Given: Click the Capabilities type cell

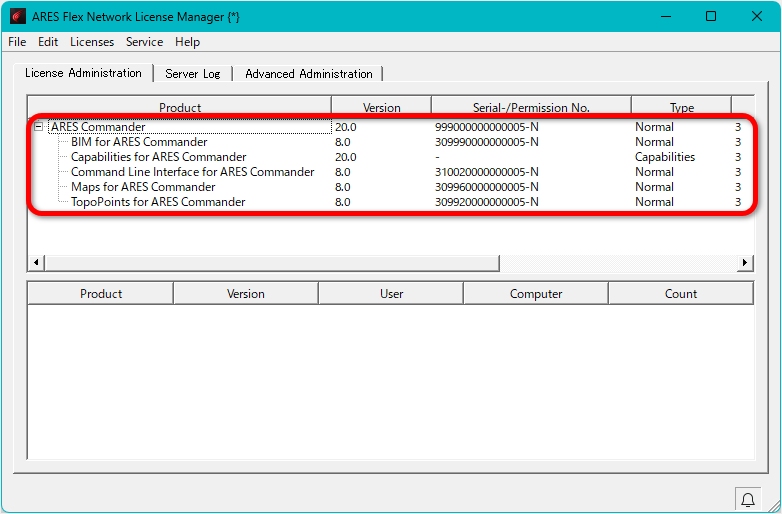Looking at the screenshot, I should coord(665,157).
